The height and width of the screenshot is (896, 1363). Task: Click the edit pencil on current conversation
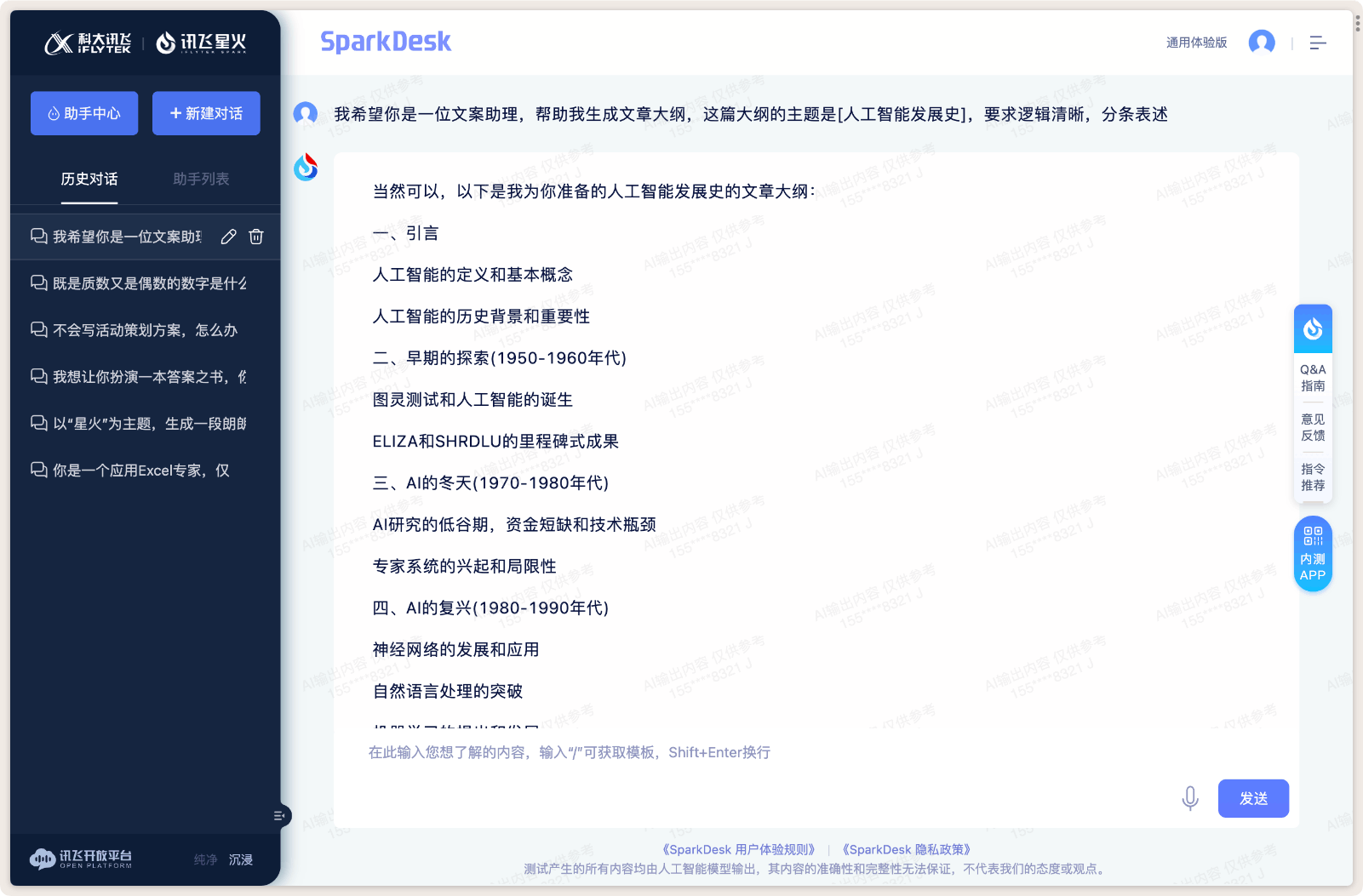tap(227, 237)
